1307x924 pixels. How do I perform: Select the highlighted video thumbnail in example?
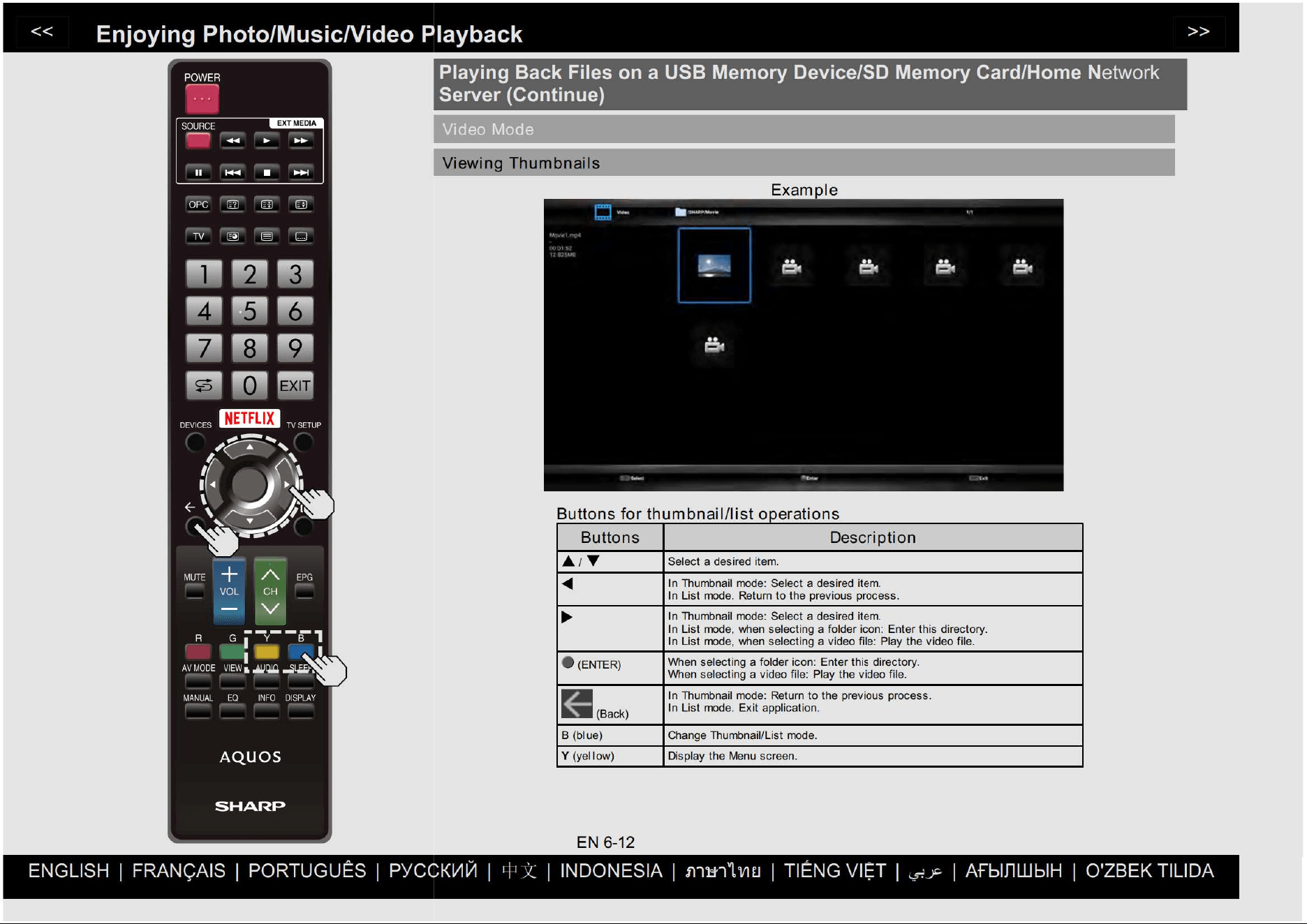point(714,265)
